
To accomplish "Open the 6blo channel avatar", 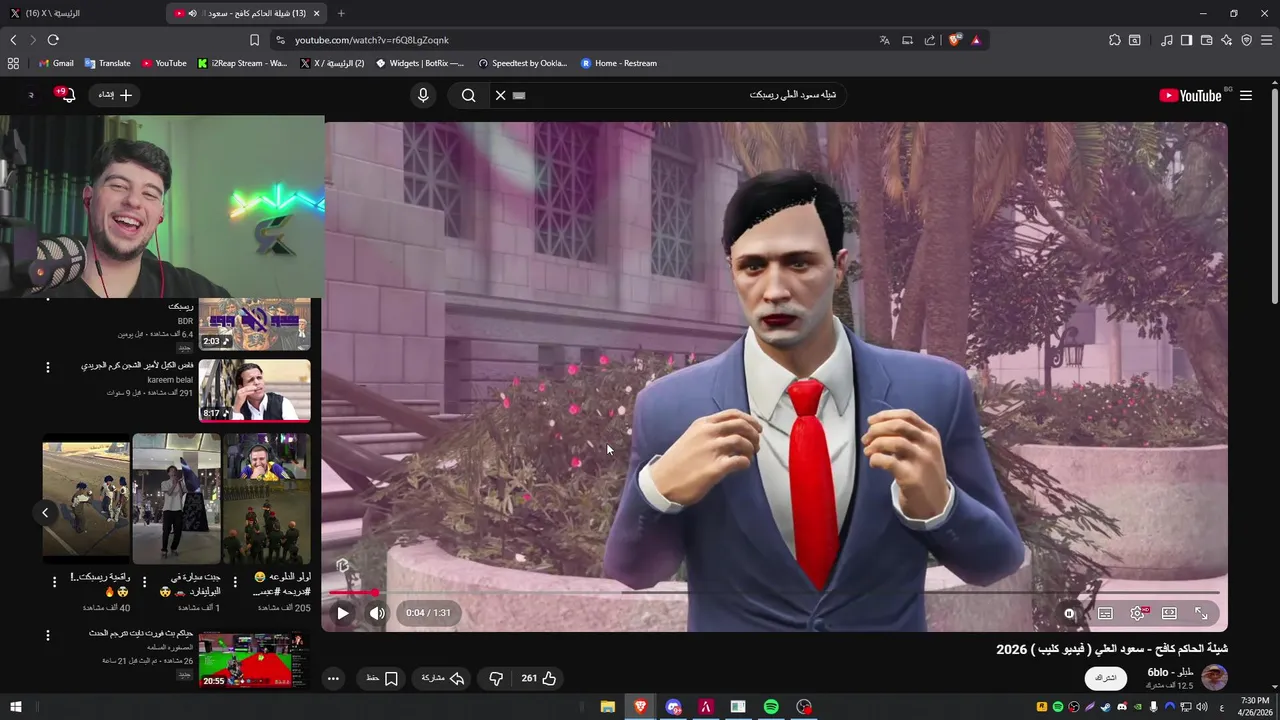I will [1214, 677].
